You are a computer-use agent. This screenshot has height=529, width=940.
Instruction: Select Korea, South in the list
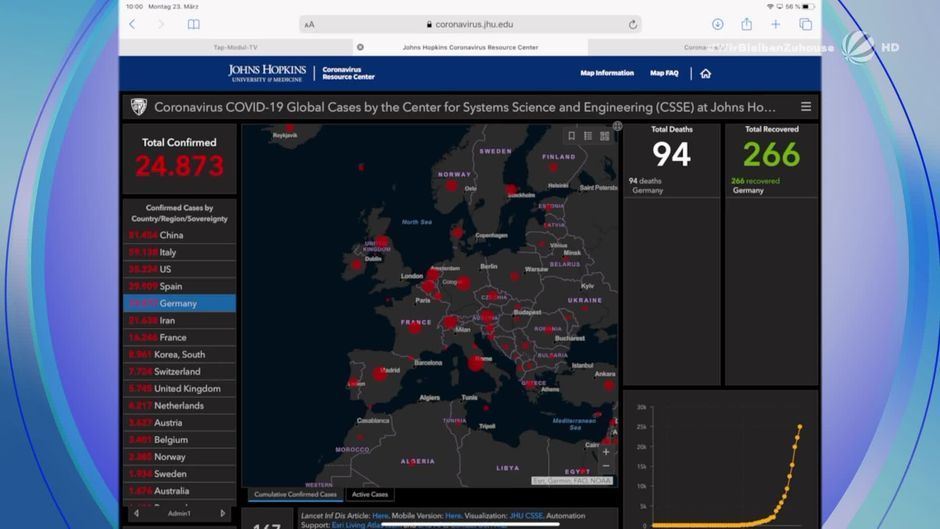179,354
